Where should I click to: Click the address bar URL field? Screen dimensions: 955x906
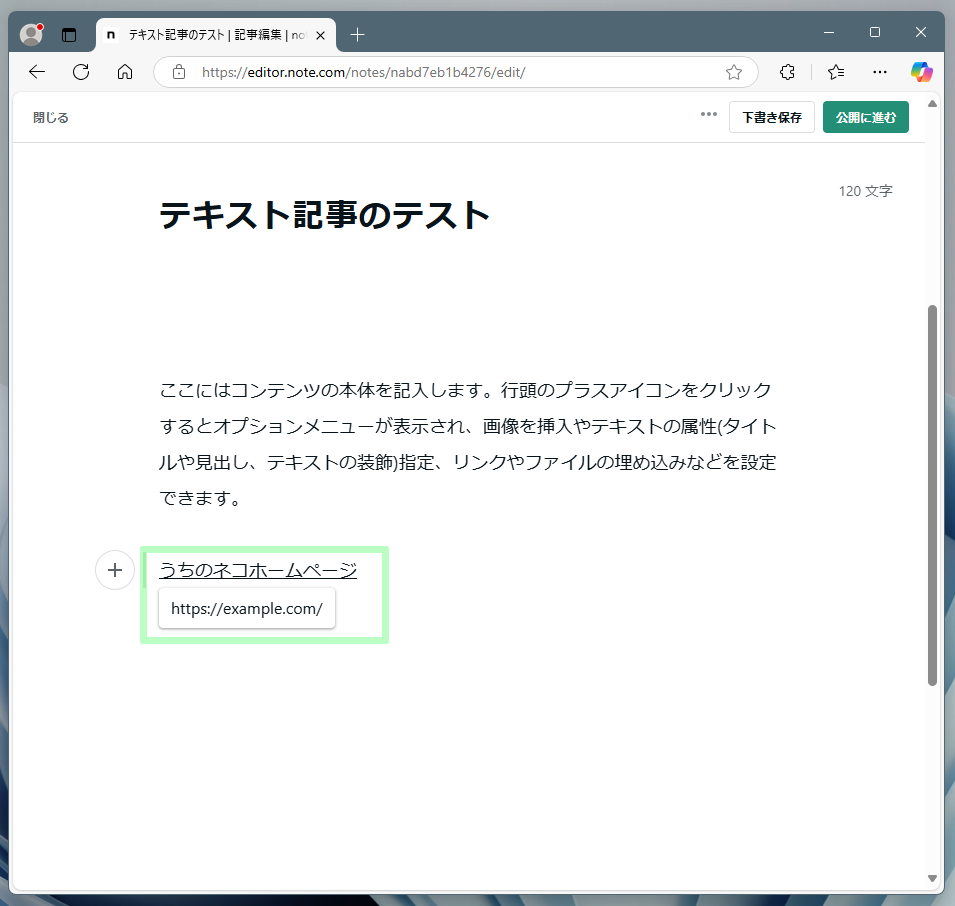tap(456, 72)
